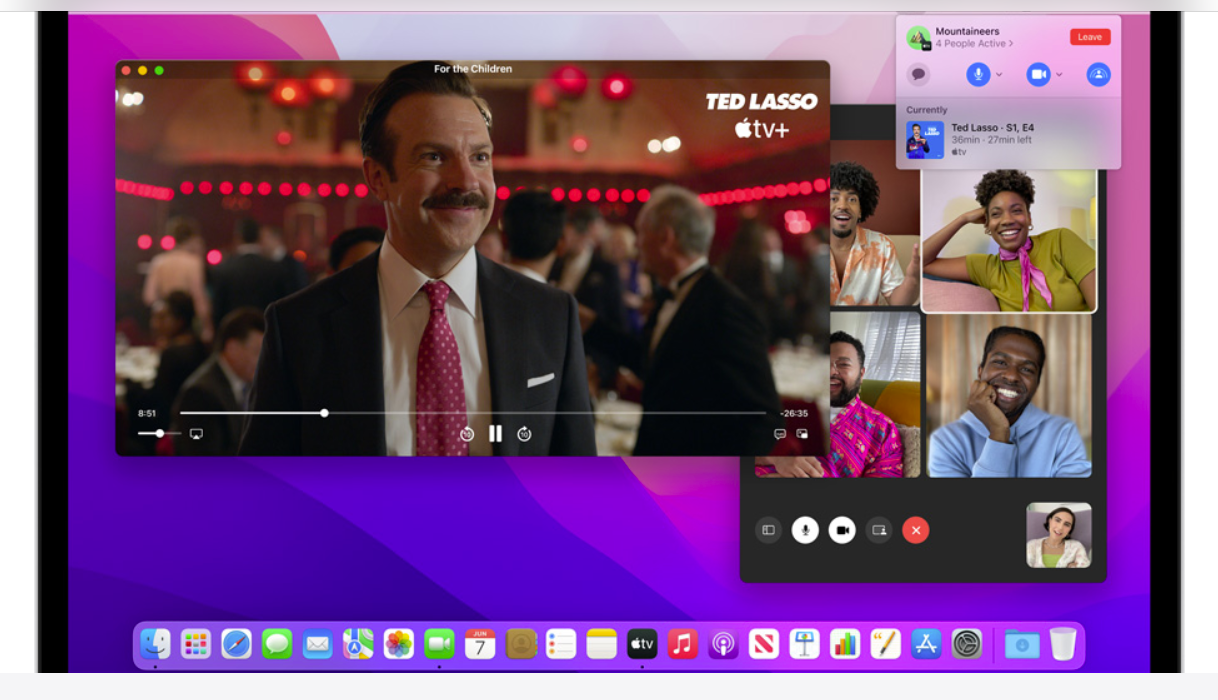The image size is (1218, 700).
Task: Mute microphone in the SharePlay panel
Action: pyautogui.click(x=978, y=74)
